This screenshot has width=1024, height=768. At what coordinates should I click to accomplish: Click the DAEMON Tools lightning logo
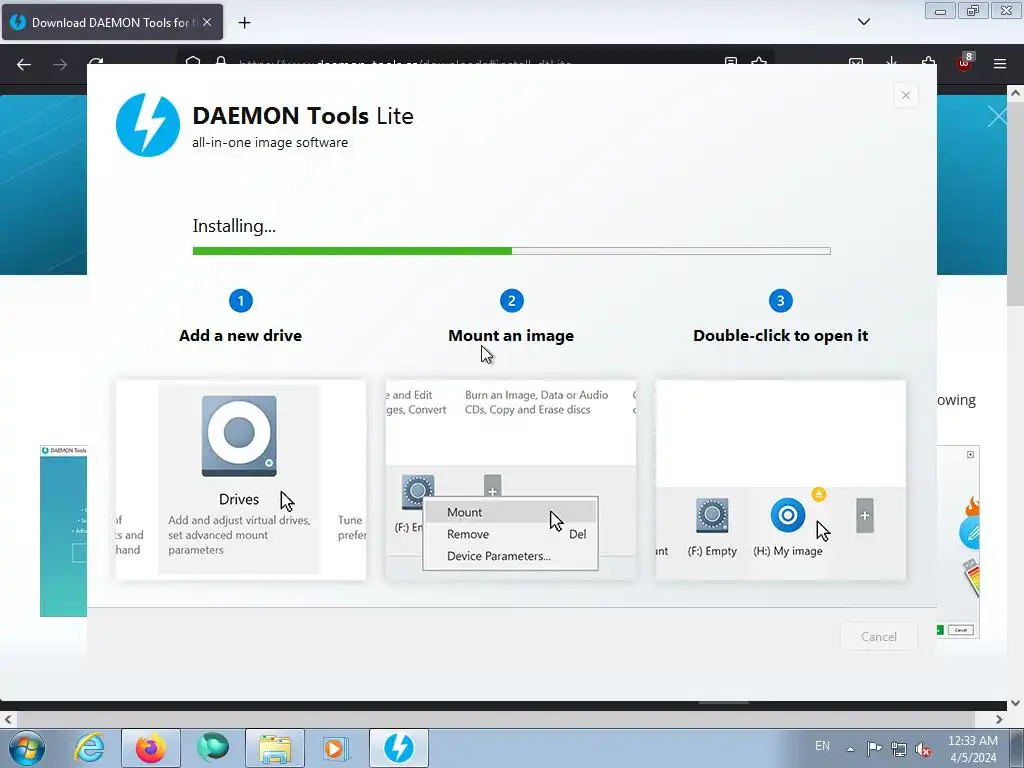(x=148, y=125)
